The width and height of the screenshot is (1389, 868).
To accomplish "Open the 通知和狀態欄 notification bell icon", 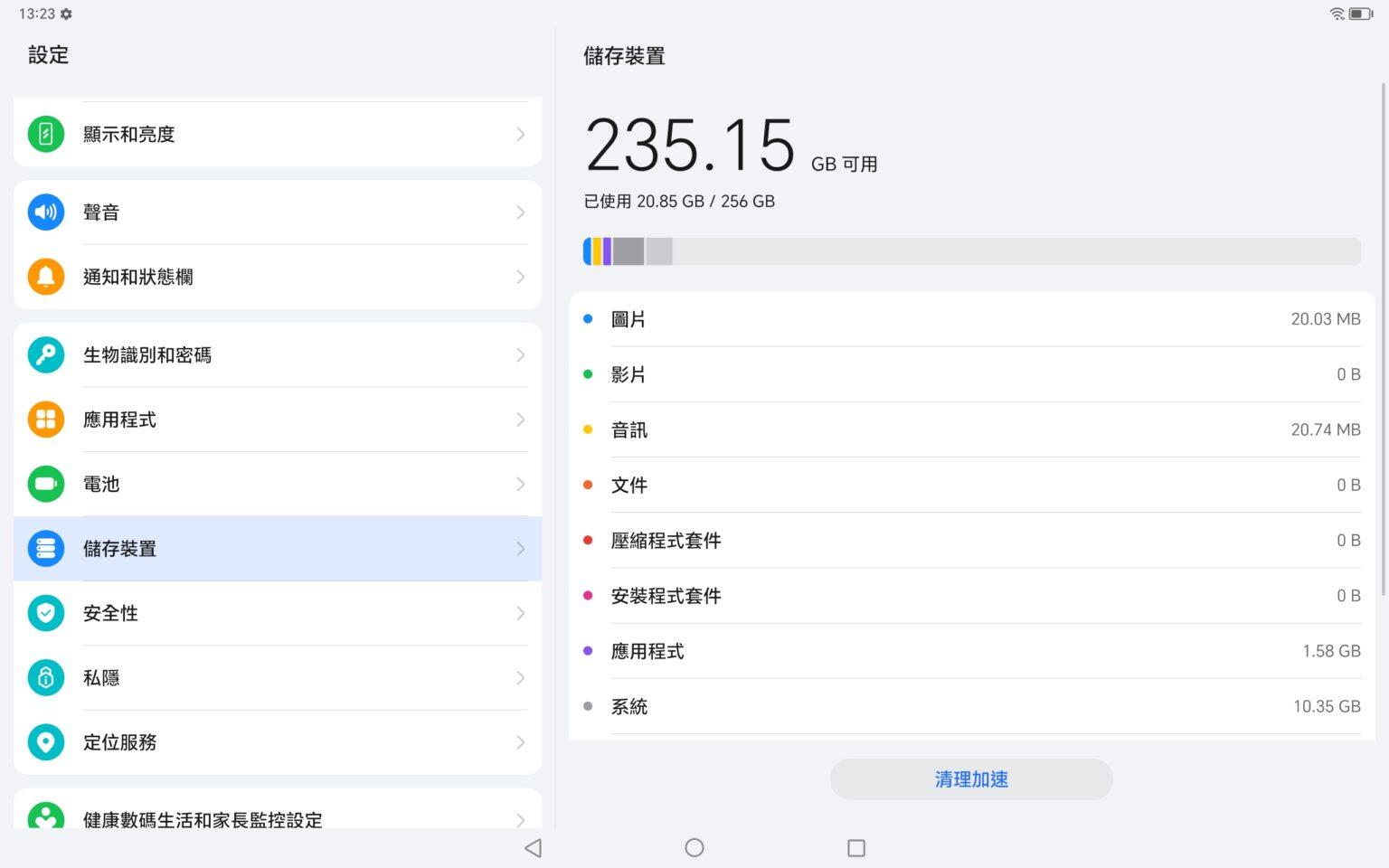I will (x=46, y=277).
